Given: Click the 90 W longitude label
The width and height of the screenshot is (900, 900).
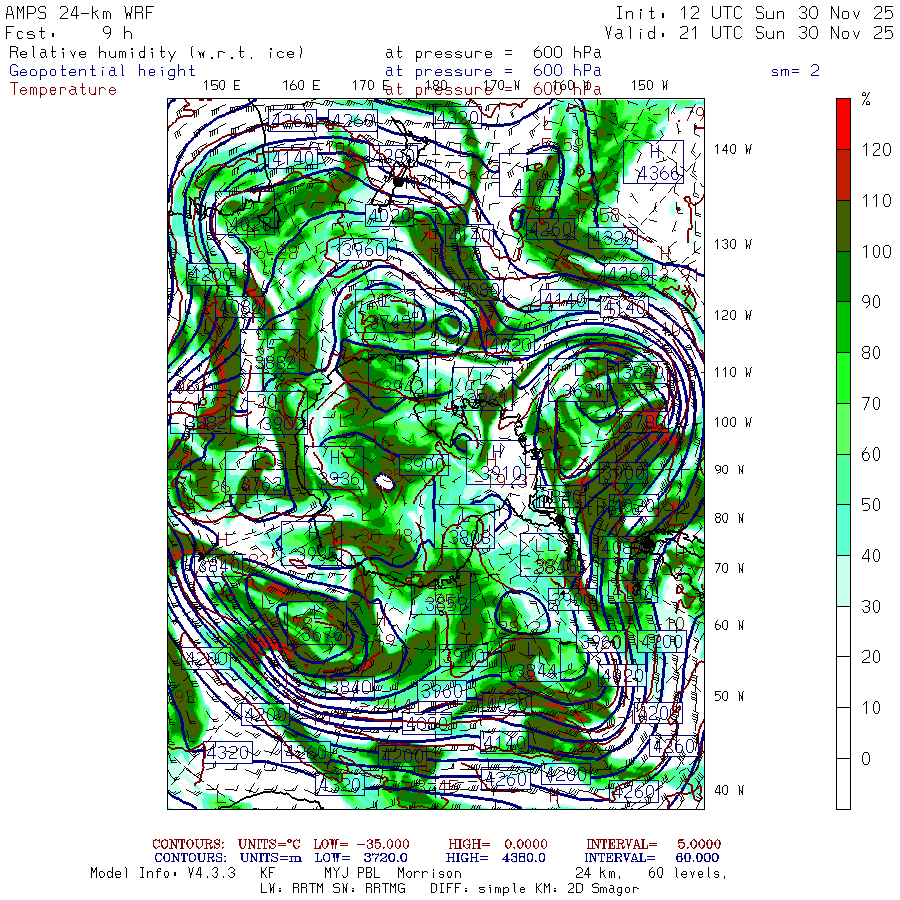Looking at the screenshot, I should (727, 470).
